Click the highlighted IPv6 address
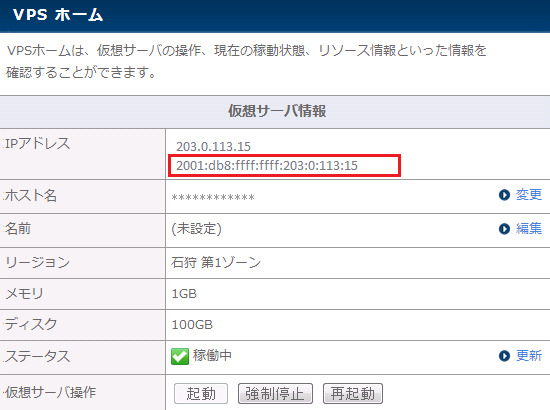Image resolution: width=550 pixels, height=410 pixels. (267, 166)
